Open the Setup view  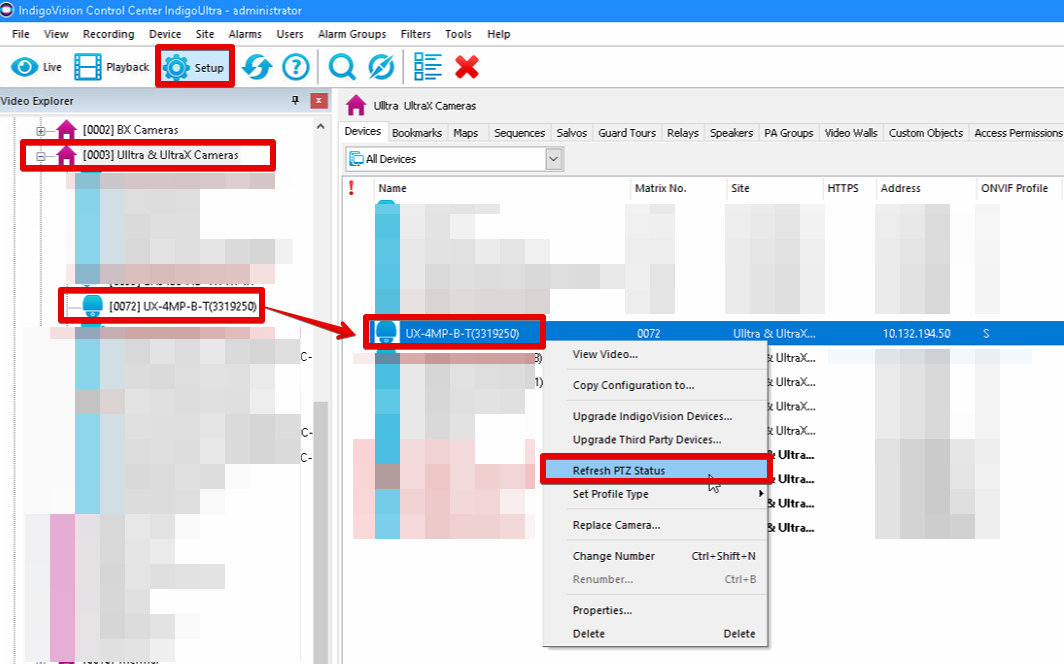pos(195,67)
